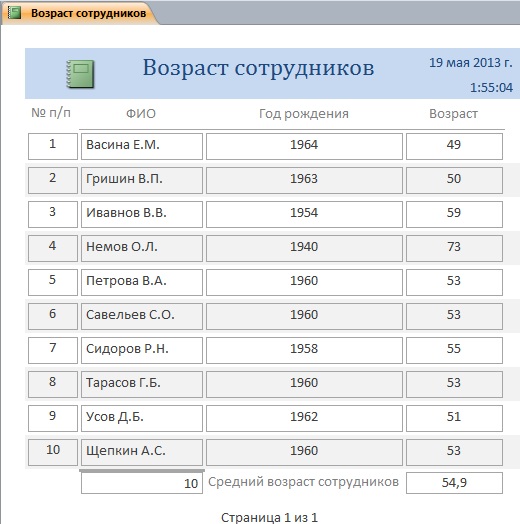Select the cell 'Гришин В.П.'
520x524 pixels.
(142, 180)
